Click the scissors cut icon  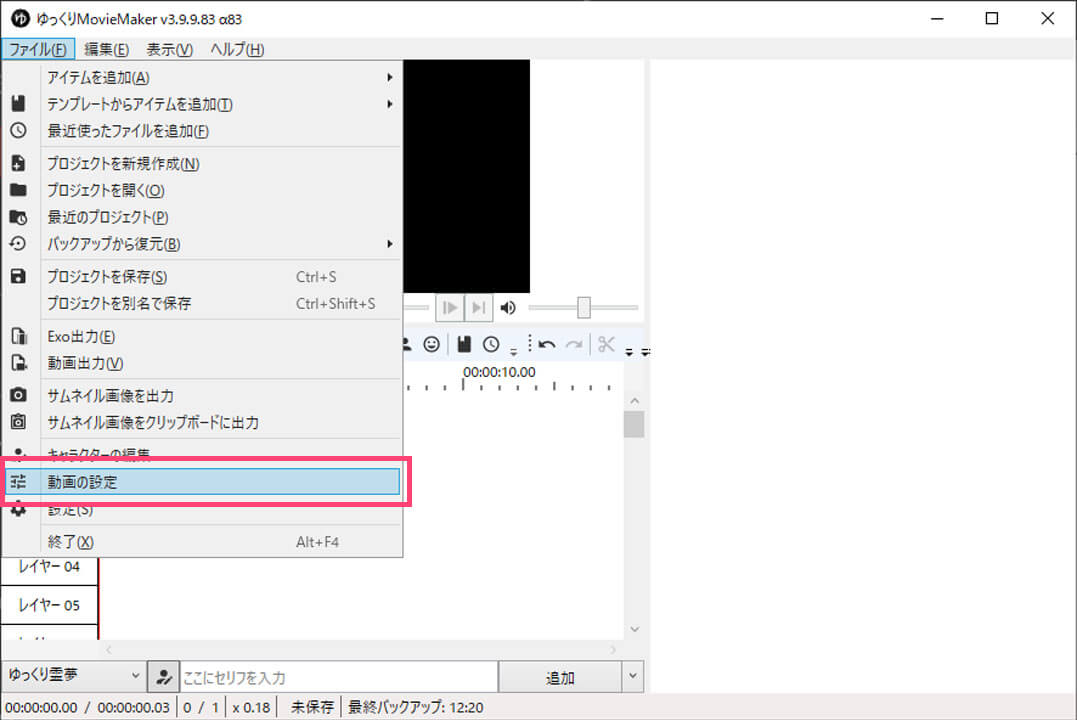tap(605, 345)
